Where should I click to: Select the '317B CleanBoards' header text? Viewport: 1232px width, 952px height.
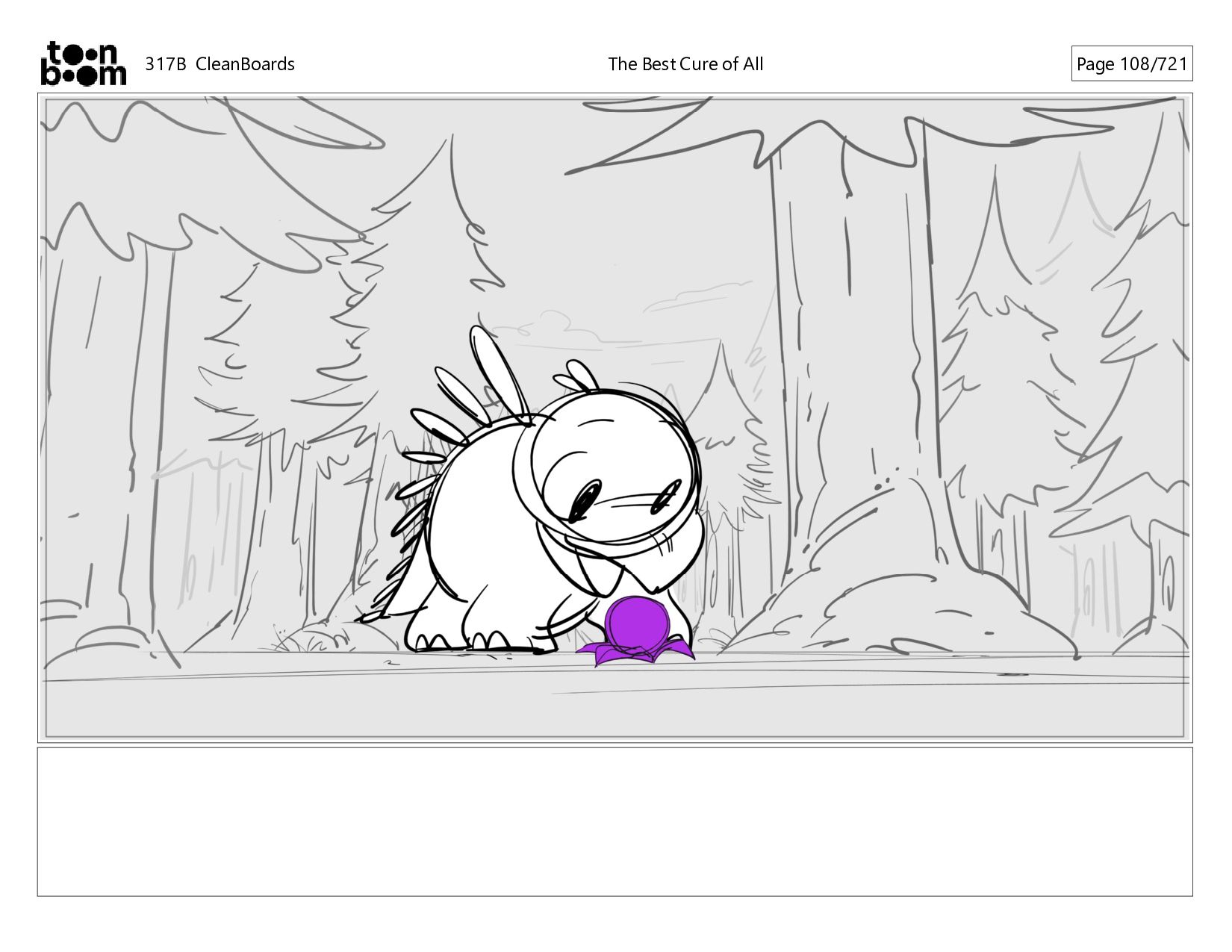[x=220, y=64]
